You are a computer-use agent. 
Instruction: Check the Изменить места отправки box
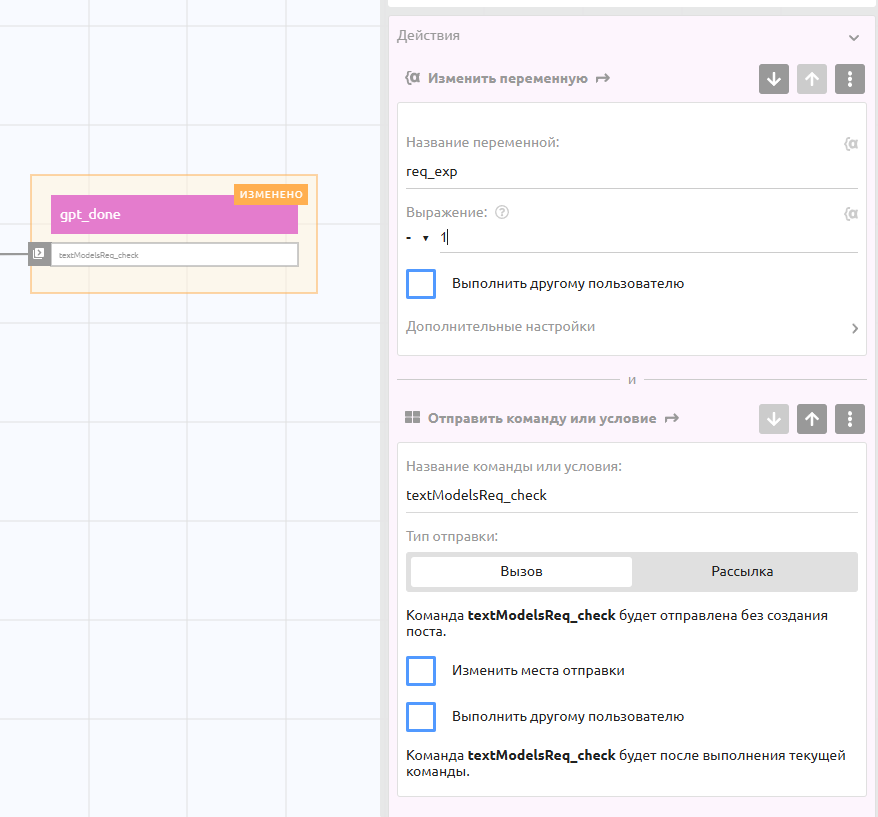[x=421, y=671]
